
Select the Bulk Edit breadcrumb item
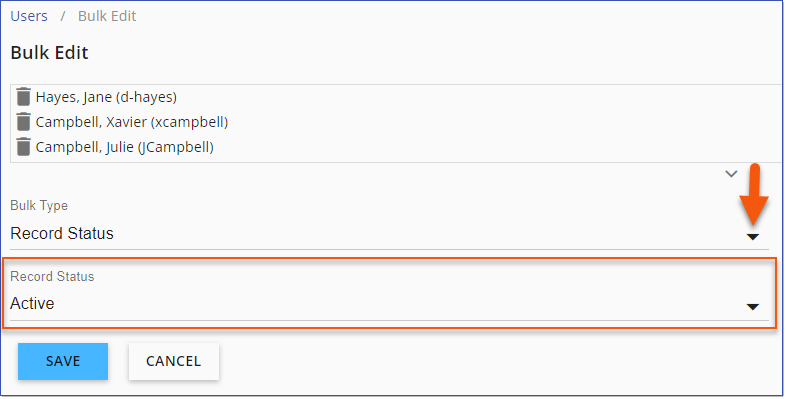107,16
